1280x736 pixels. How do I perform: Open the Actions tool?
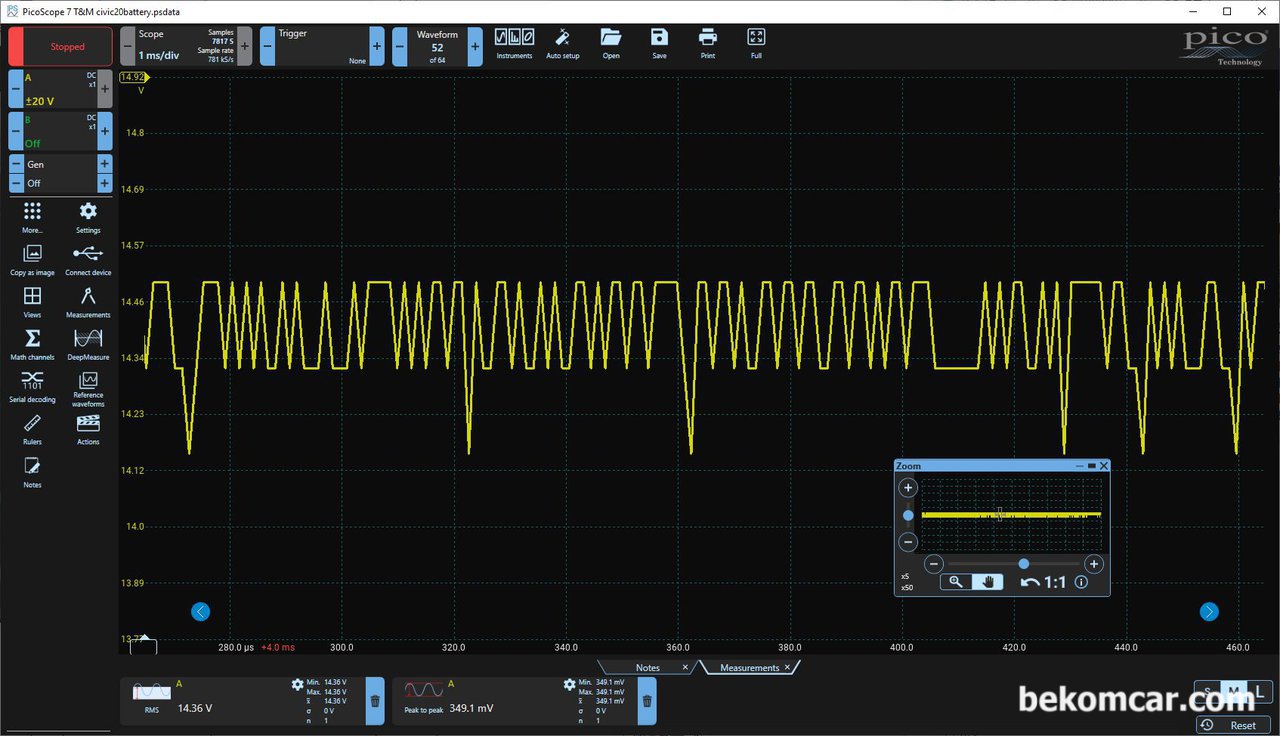pyautogui.click(x=88, y=429)
